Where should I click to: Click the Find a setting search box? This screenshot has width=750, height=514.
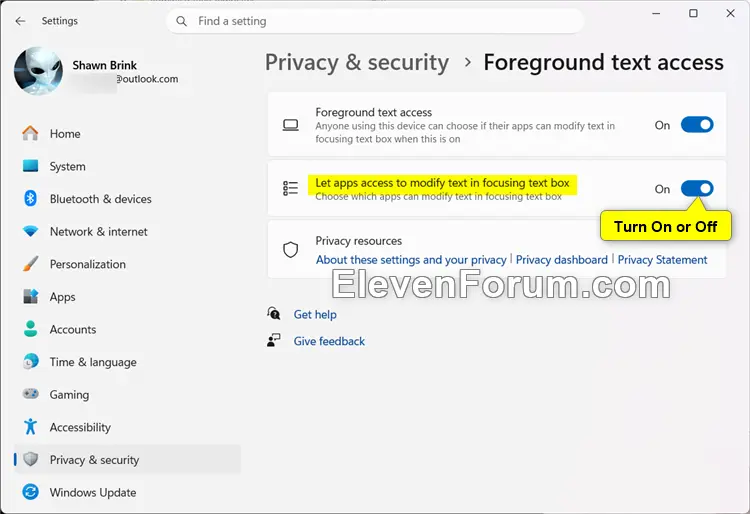(x=375, y=21)
